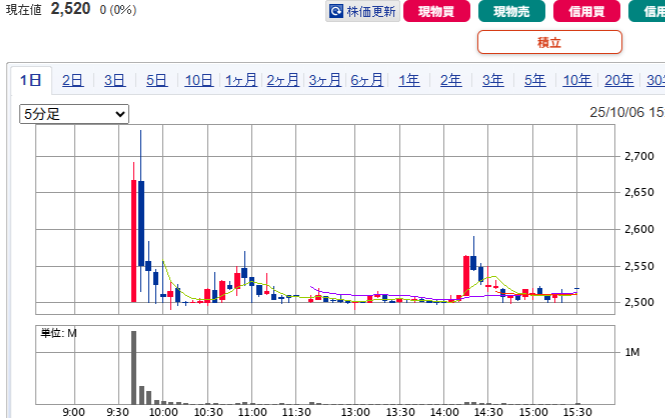Screen dimensions: 665x418
Task: Switch to the 5日 chart period
Action: click(x=156, y=81)
